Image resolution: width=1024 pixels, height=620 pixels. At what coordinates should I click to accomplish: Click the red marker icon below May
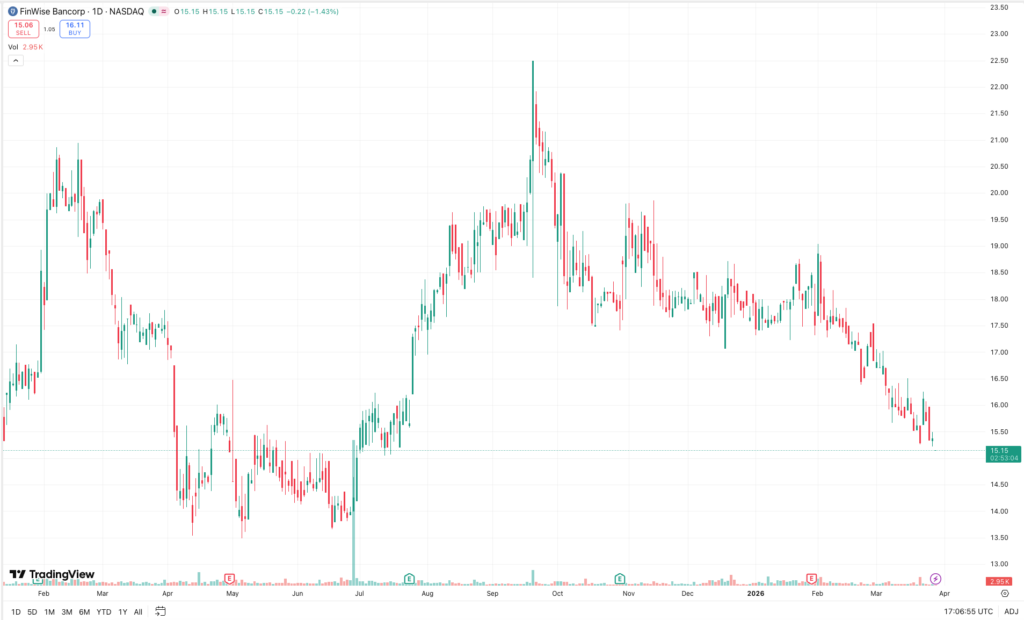[x=229, y=578]
